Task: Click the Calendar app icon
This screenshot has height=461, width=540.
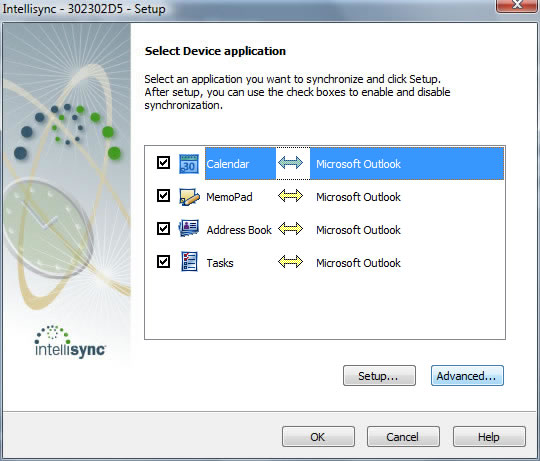Action: tap(189, 164)
